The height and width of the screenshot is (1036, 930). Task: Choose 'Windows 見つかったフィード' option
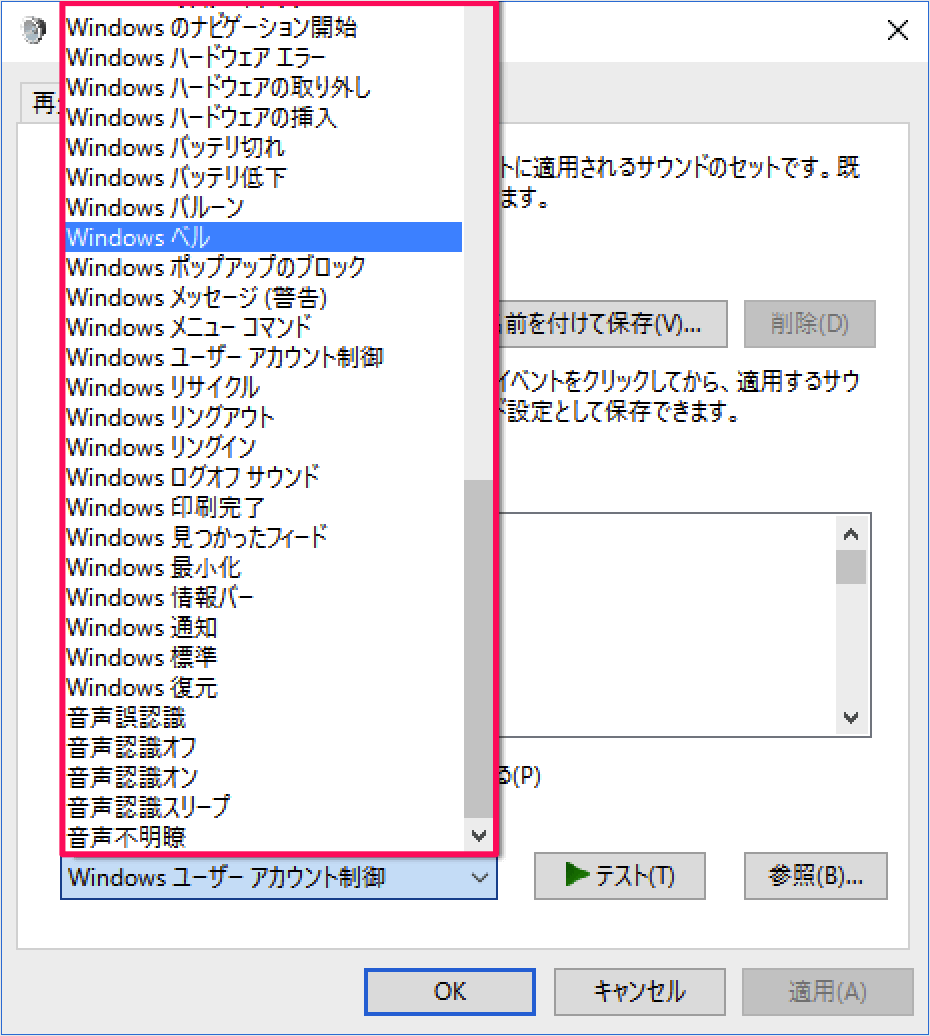(x=264, y=537)
